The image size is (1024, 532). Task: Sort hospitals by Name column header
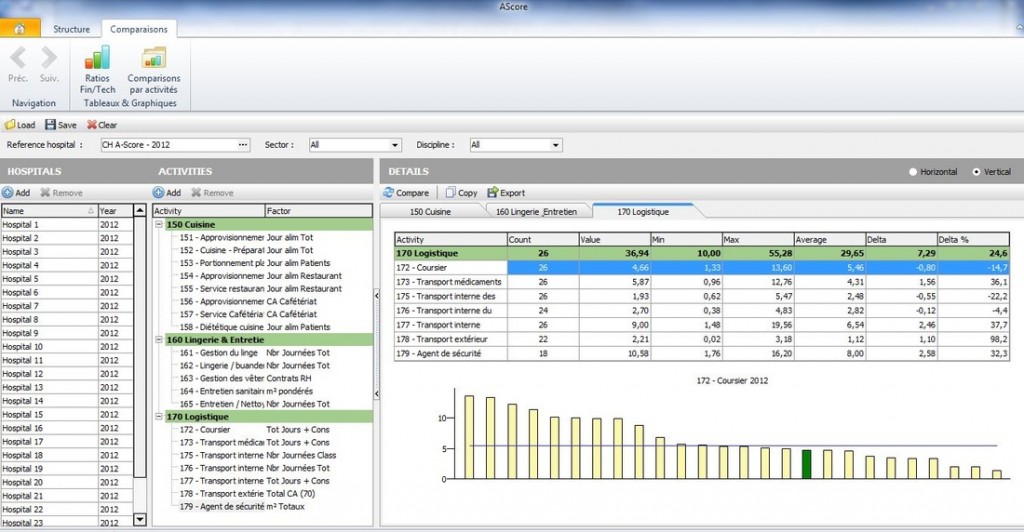(x=49, y=211)
